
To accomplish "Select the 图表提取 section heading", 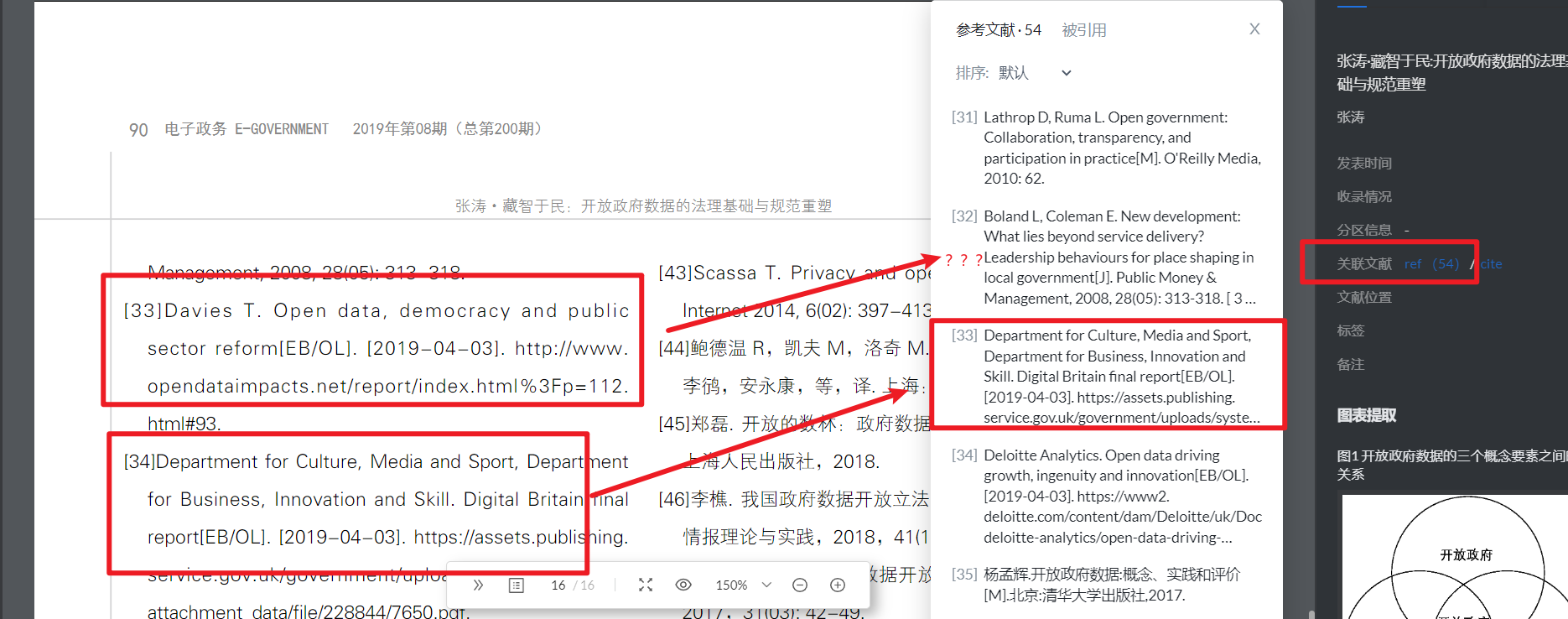I will [x=1366, y=415].
